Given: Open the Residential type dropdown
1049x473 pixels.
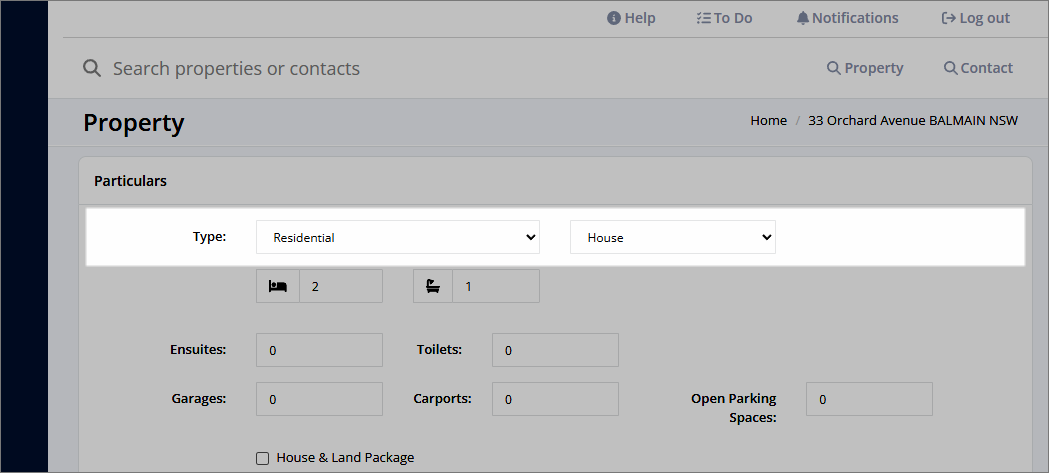Looking at the screenshot, I should coord(397,238).
